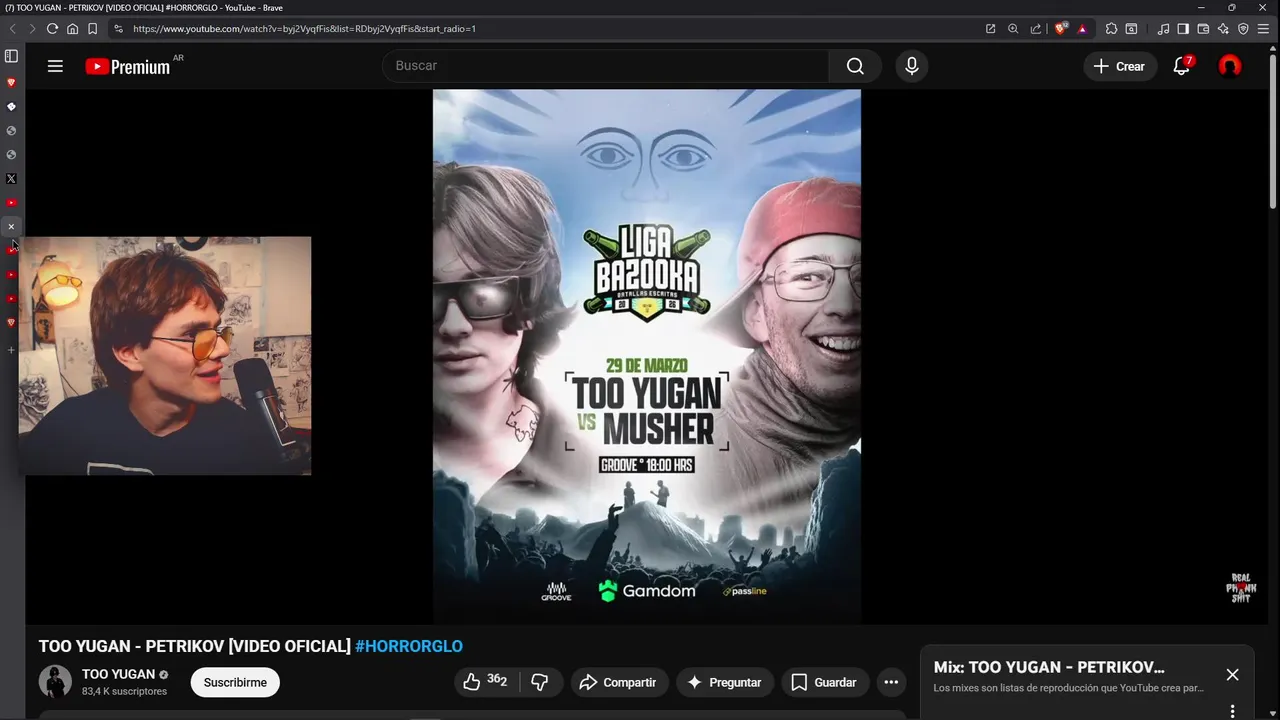1280x720 pixels.
Task: Open the Brave main menu
Action: click(x=1263, y=29)
